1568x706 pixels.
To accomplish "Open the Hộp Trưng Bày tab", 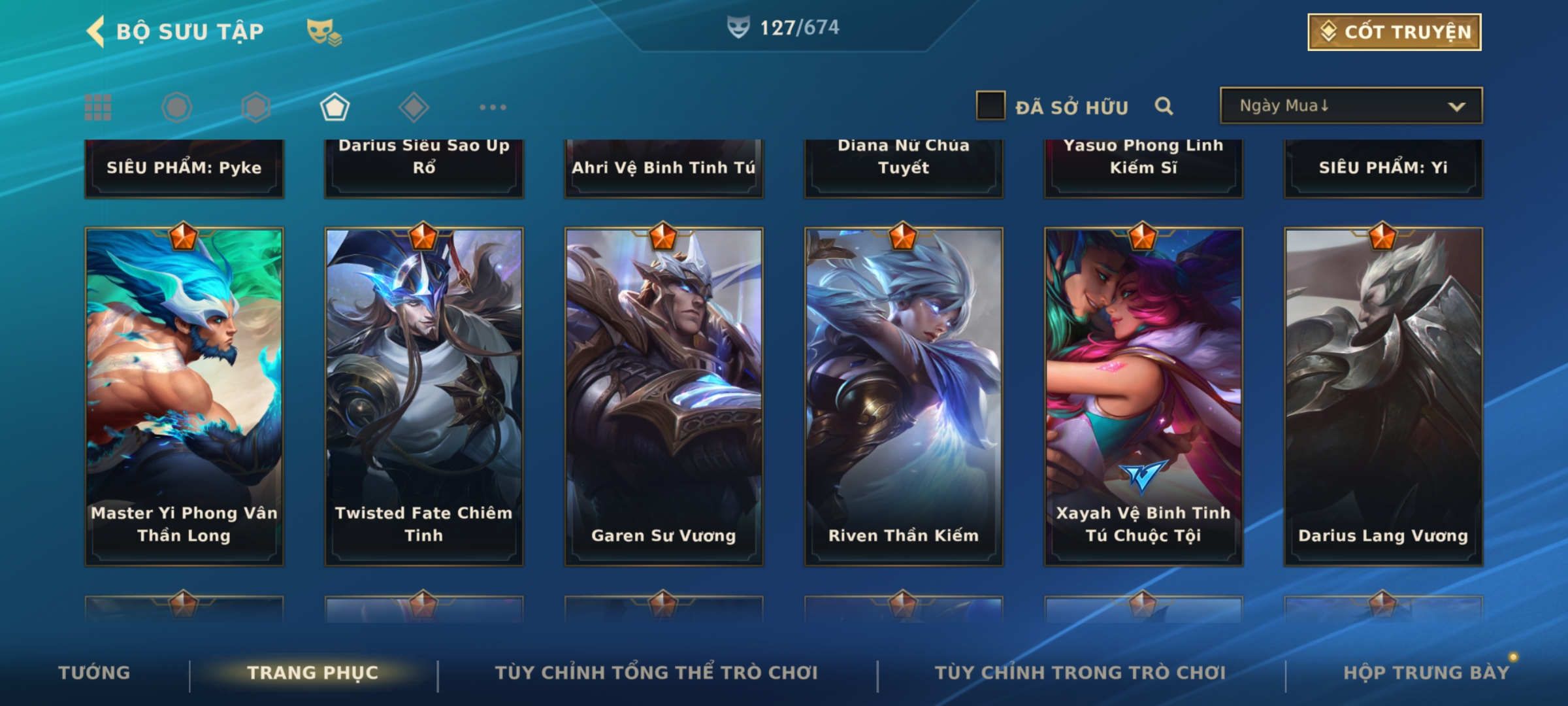I will click(x=1426, y=673).
